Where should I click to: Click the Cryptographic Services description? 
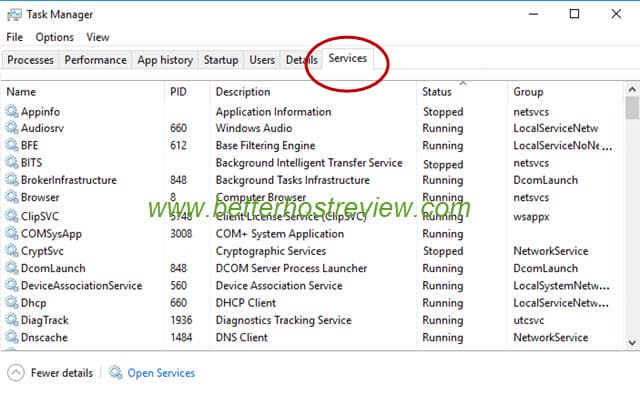(x=271, y=251)
